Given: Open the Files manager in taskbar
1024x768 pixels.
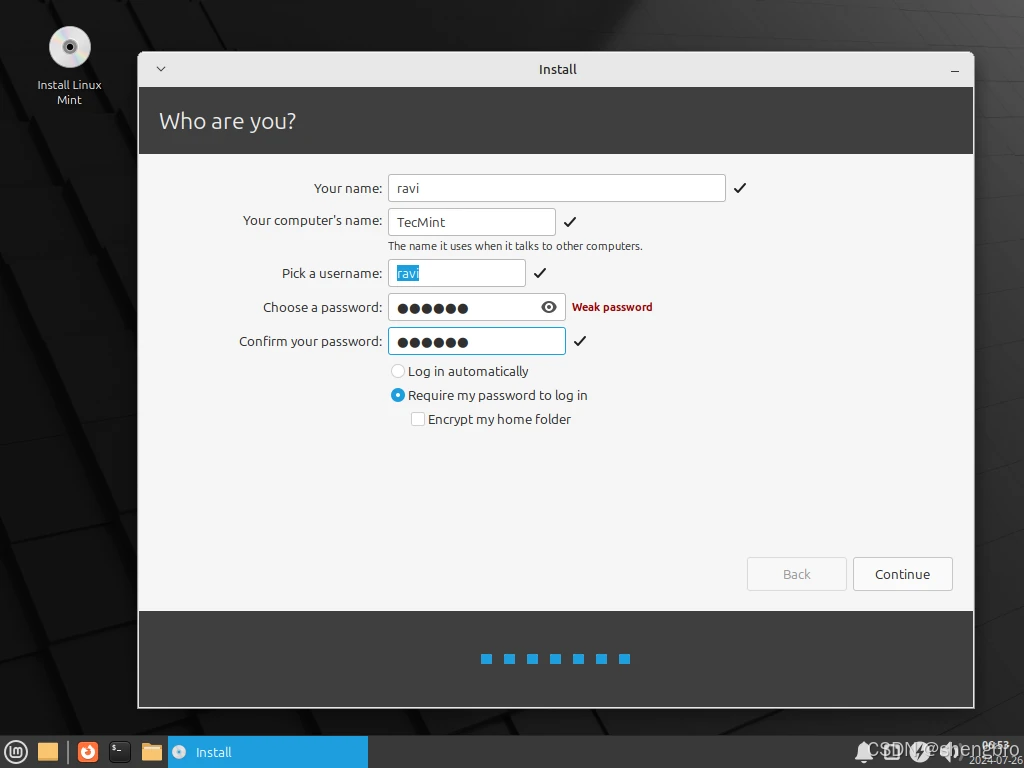Looking at the screenshot, I should coord(152,752).
